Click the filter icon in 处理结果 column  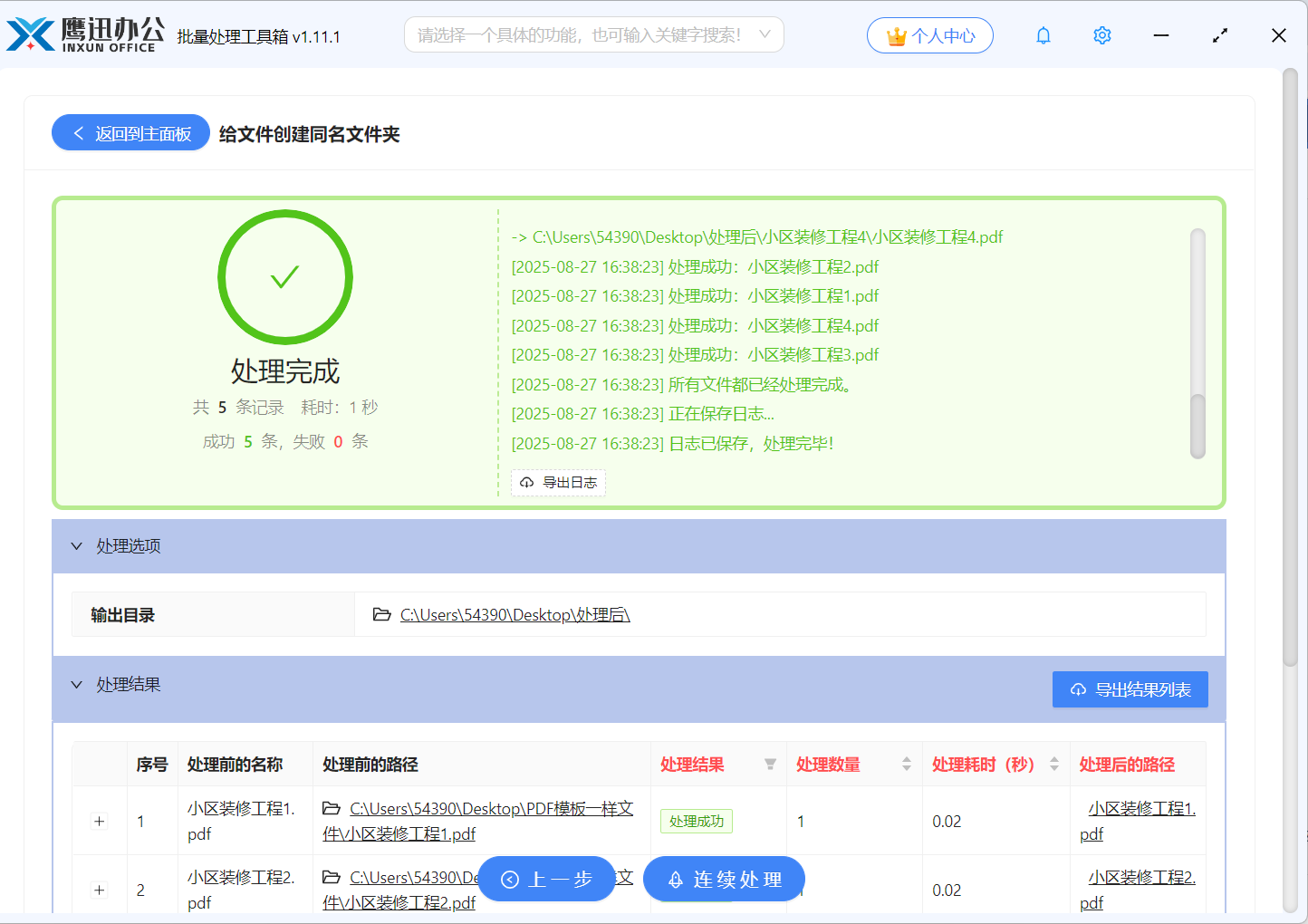[x=770, y=765]
